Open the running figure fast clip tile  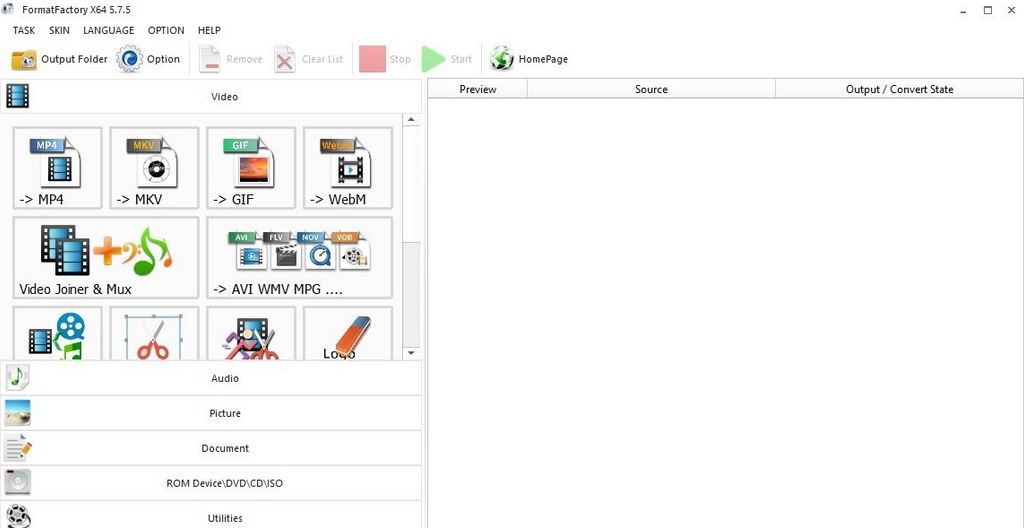[251, 333]
